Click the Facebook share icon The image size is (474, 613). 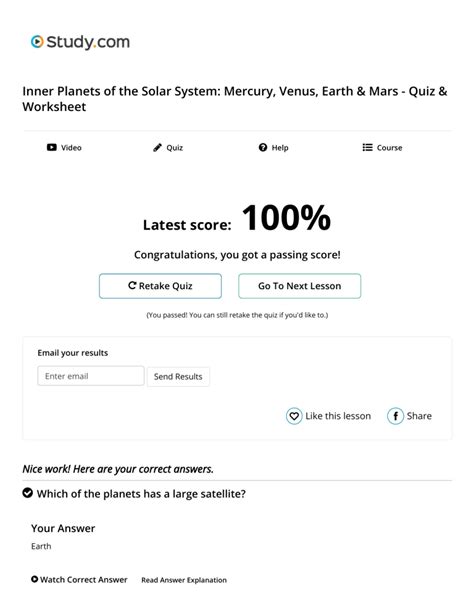tap(395, 416)
